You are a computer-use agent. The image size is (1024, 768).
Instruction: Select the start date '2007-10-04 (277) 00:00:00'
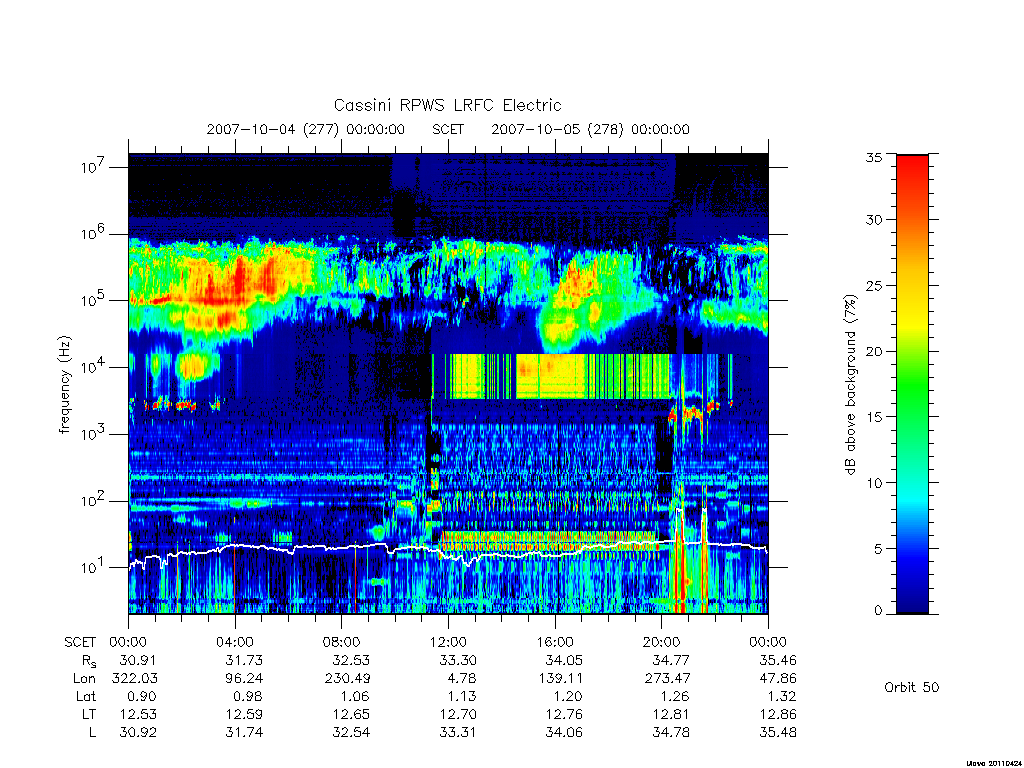click(306, 129)
